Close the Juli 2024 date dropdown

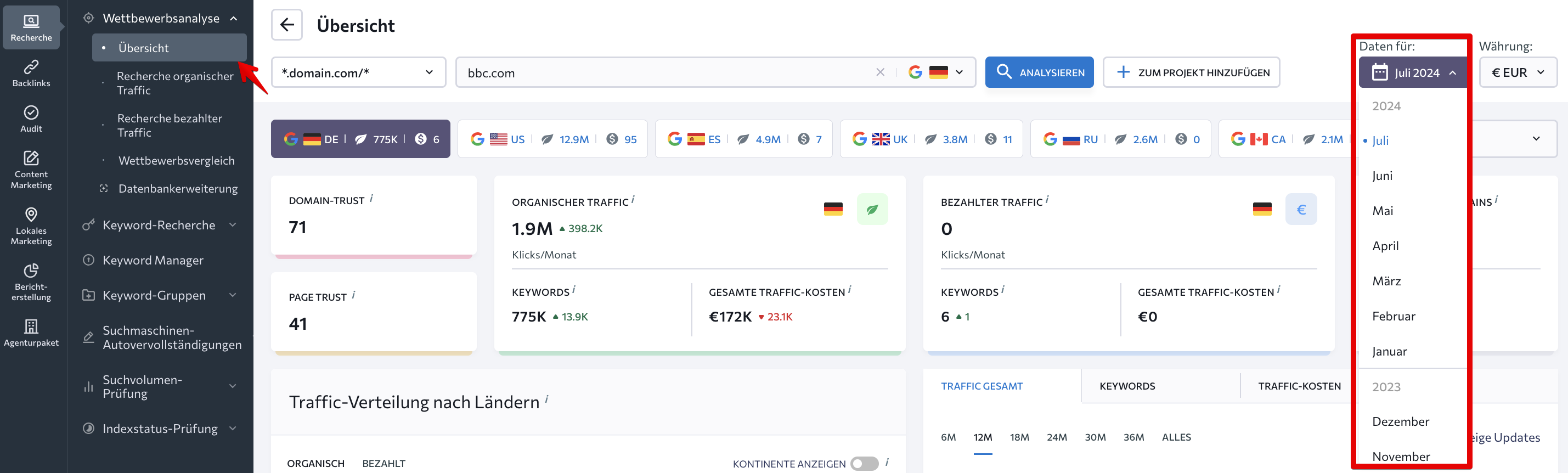[1412, 72]
